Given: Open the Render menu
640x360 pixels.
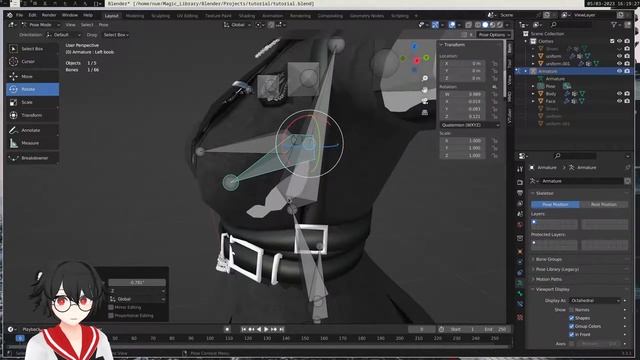Looking at the screenshot, I should pos(49,15).
